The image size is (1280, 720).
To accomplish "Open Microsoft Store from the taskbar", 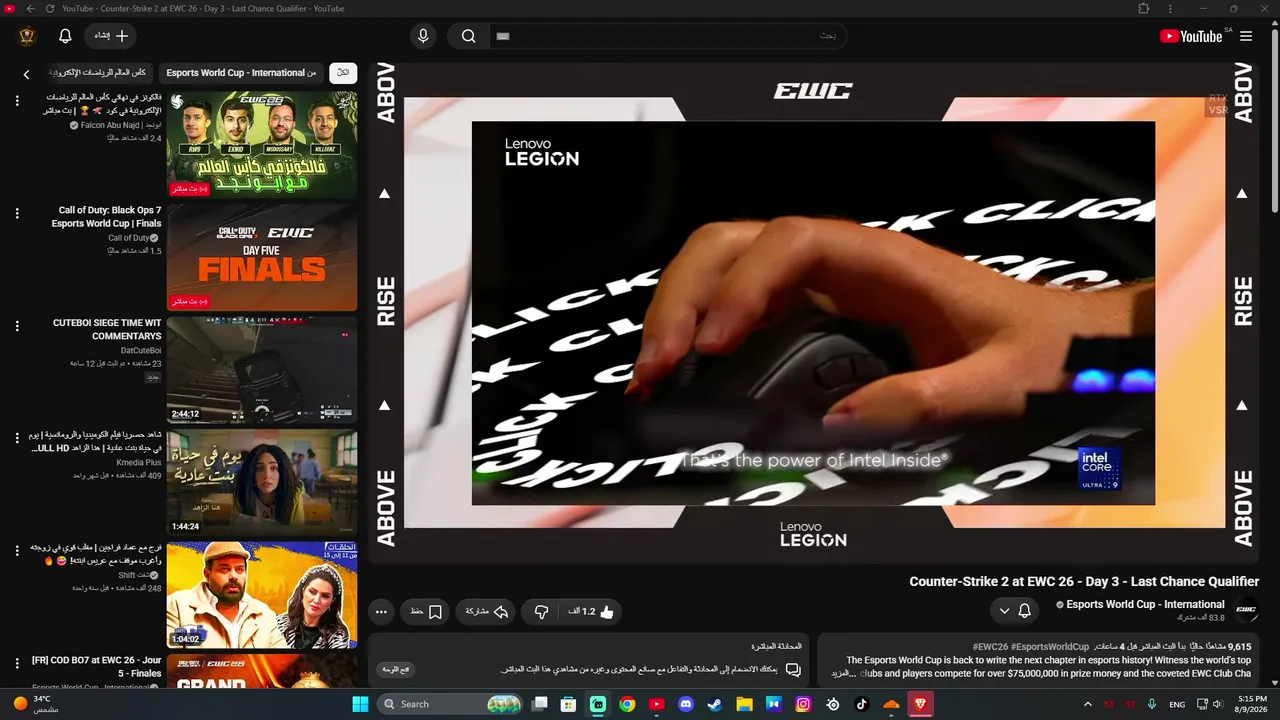I will [x=569, y=704].
